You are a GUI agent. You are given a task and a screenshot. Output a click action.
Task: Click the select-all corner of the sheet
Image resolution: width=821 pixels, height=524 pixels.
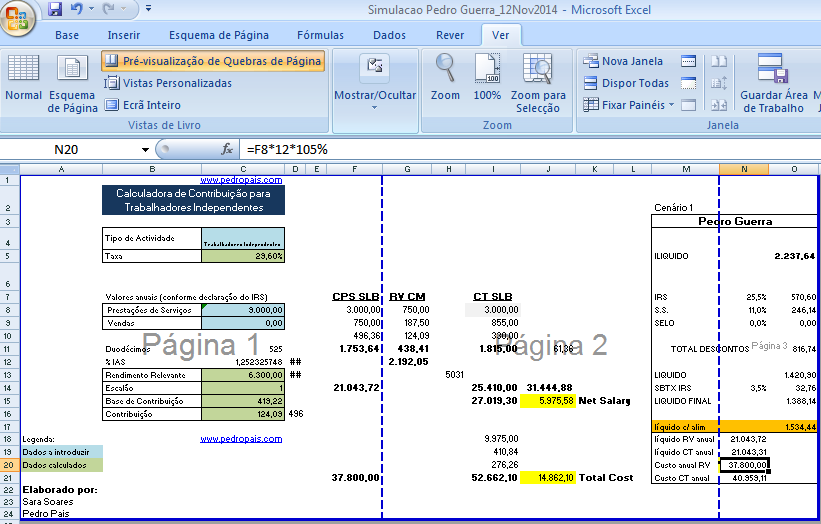pos(9,169)
